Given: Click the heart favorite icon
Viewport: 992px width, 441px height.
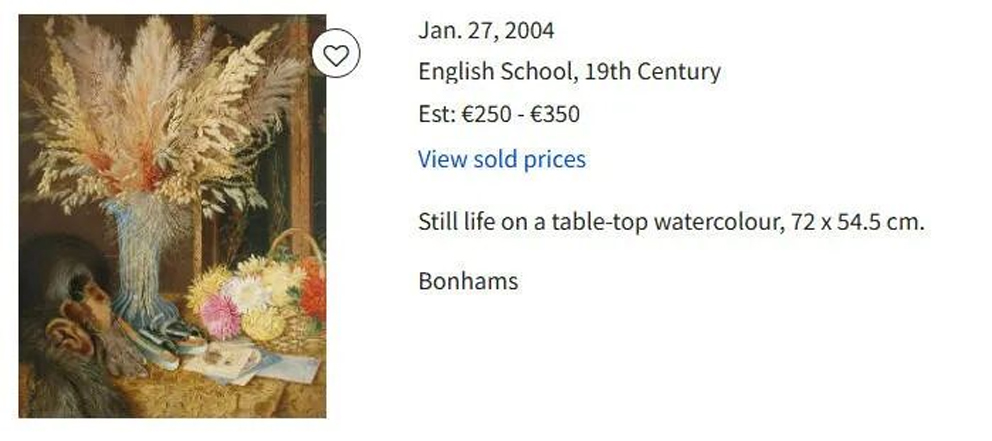Looking at the screenshot, I should coord(337,56).
